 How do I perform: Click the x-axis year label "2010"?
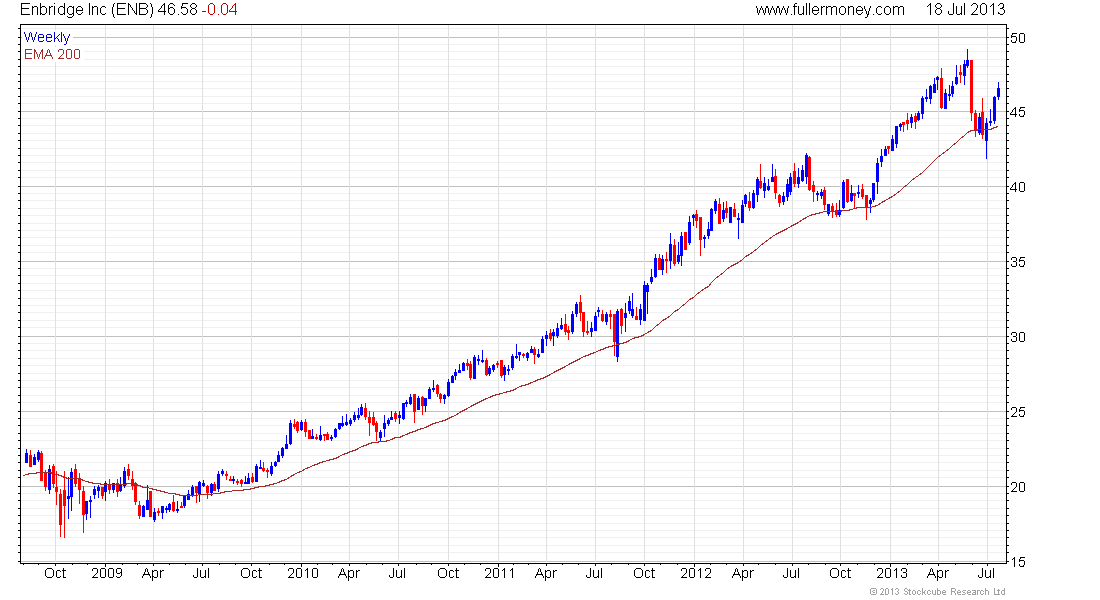[303, 573]
